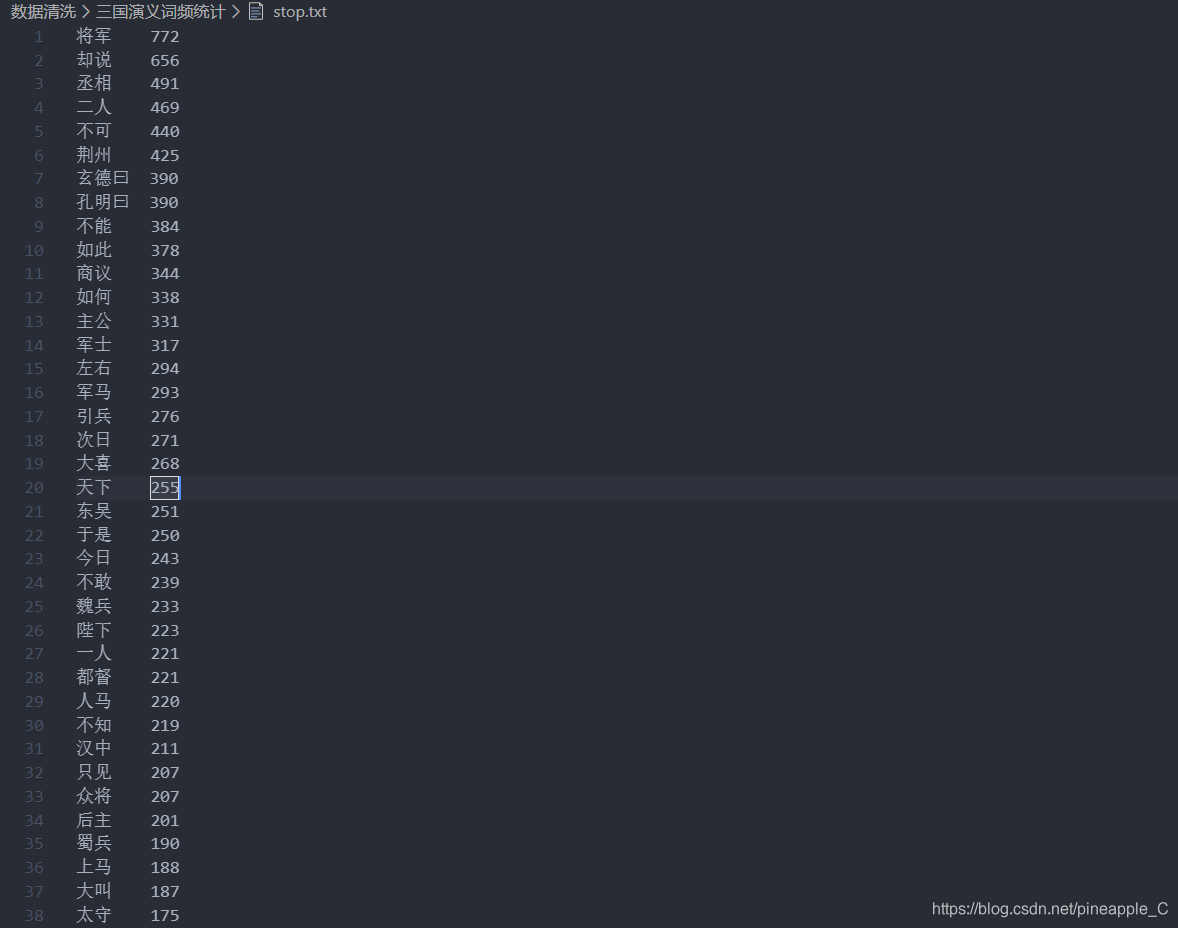
Task: Click the word 东吴
Action: 94,511
